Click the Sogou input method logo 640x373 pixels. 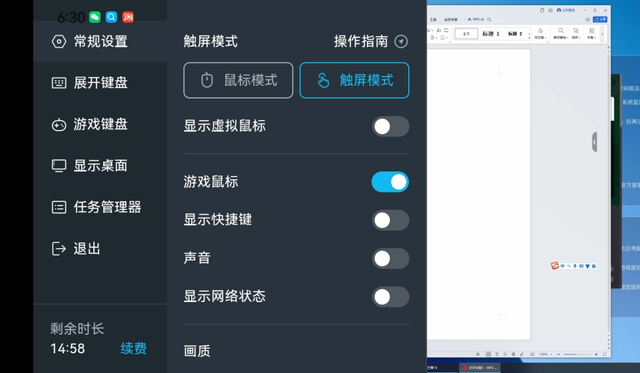554,266
